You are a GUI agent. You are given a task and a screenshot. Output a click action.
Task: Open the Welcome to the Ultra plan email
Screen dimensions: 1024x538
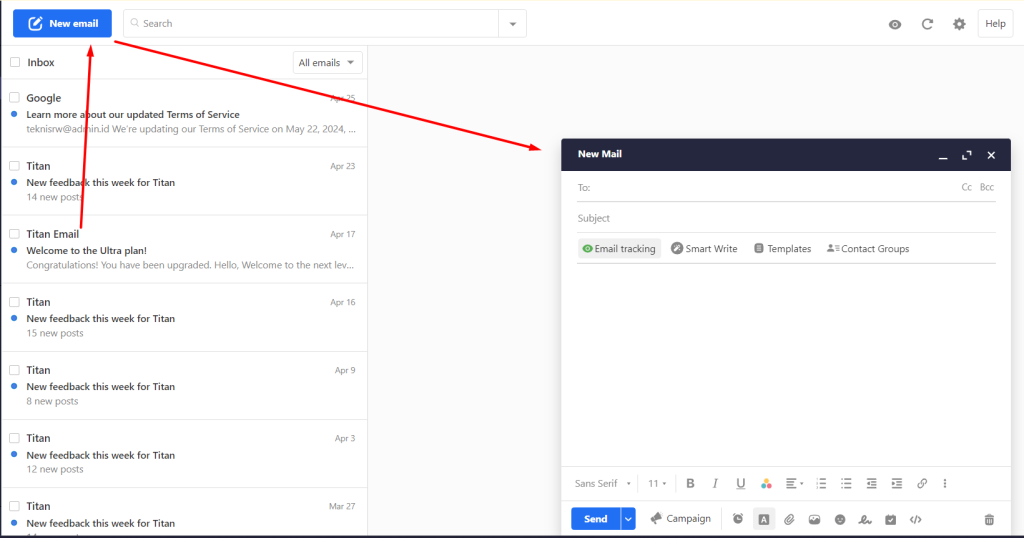click(x=184, y=250)
